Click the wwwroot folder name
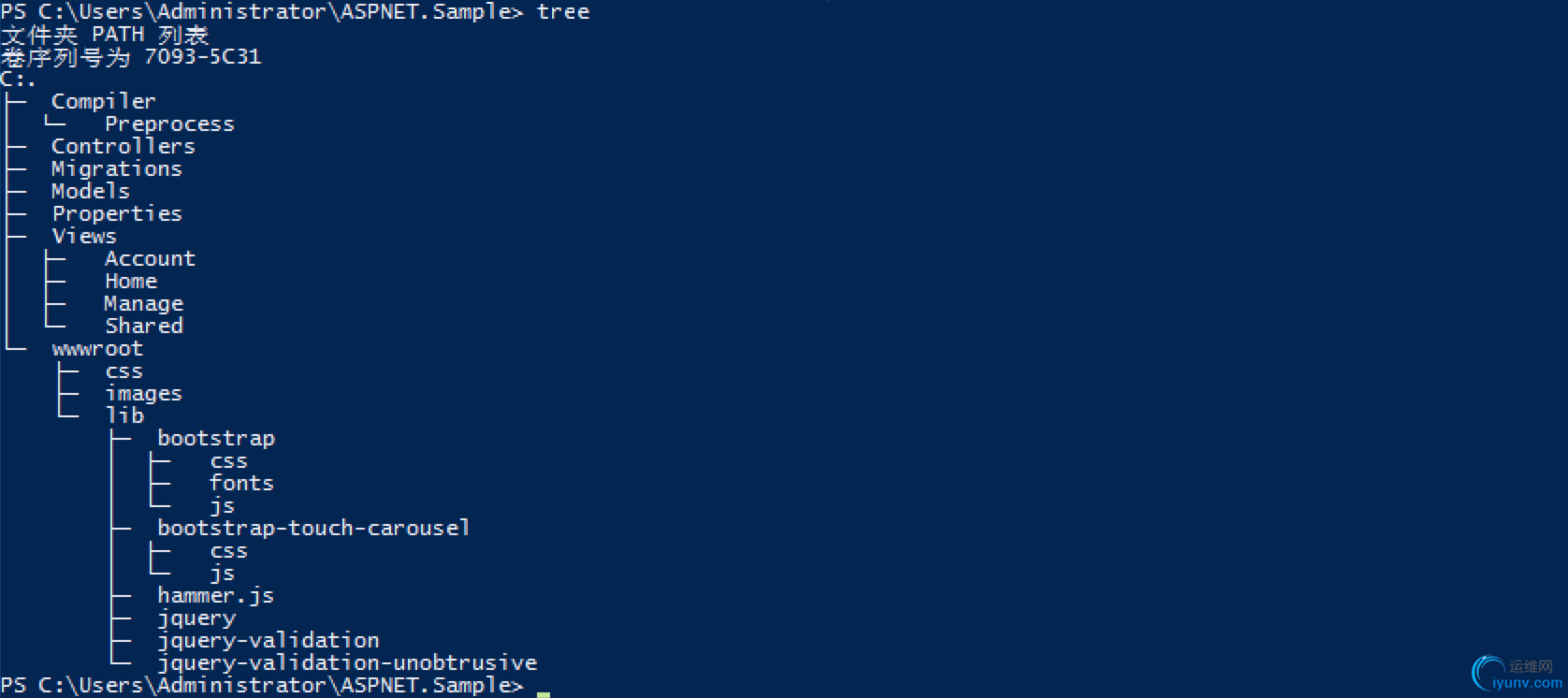The image size is (1568, 698). point(97,349)
